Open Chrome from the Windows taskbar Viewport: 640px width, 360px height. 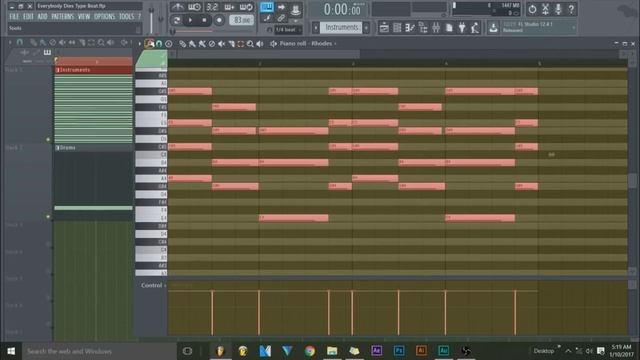point(310,351)
